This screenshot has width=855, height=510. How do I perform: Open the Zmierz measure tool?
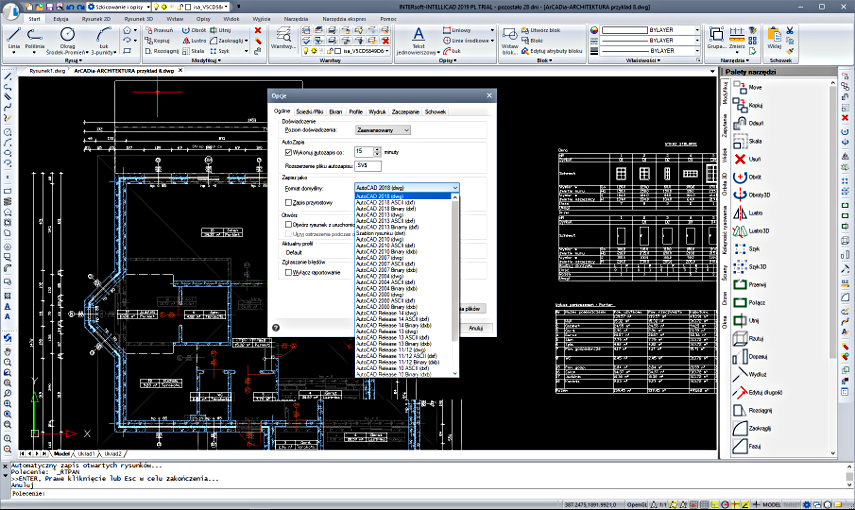pyautogui.click(x=737, y=38)
